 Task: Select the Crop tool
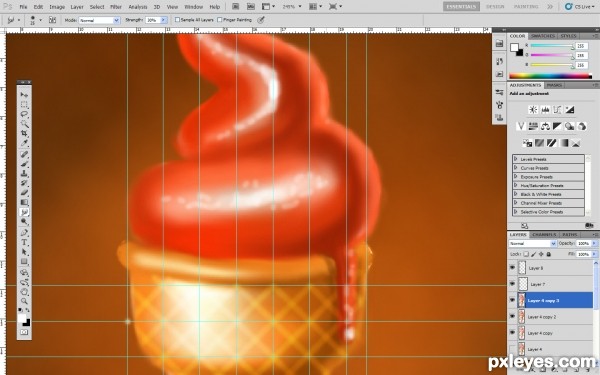coord(24,133)
